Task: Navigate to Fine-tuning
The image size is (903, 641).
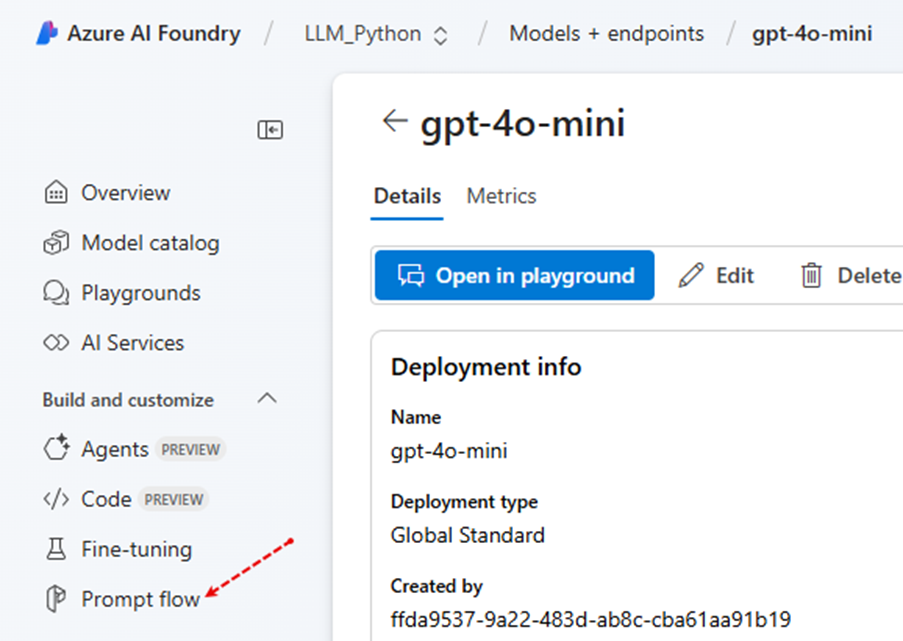Action: tap(136, 549)
